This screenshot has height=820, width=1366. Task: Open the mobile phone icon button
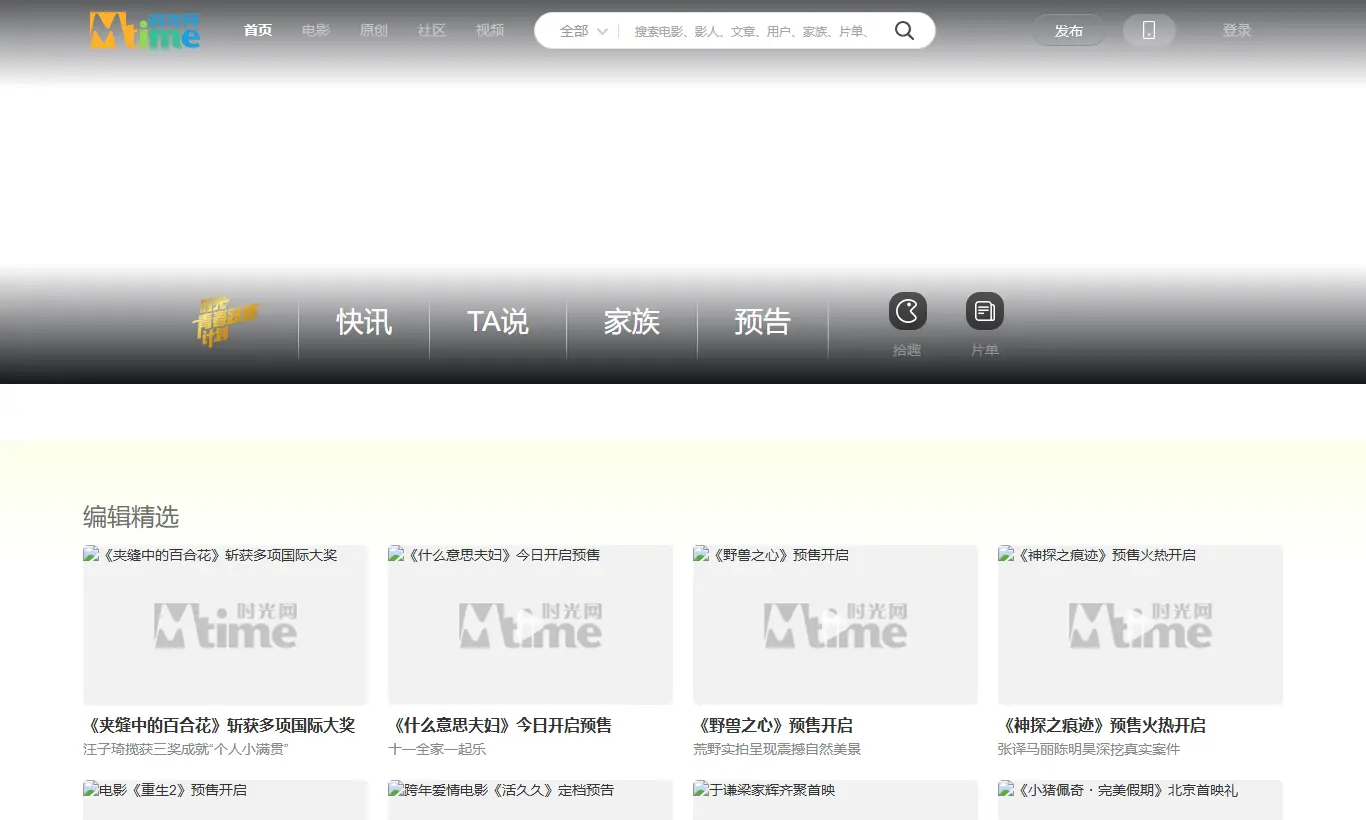coord(1149,31)
